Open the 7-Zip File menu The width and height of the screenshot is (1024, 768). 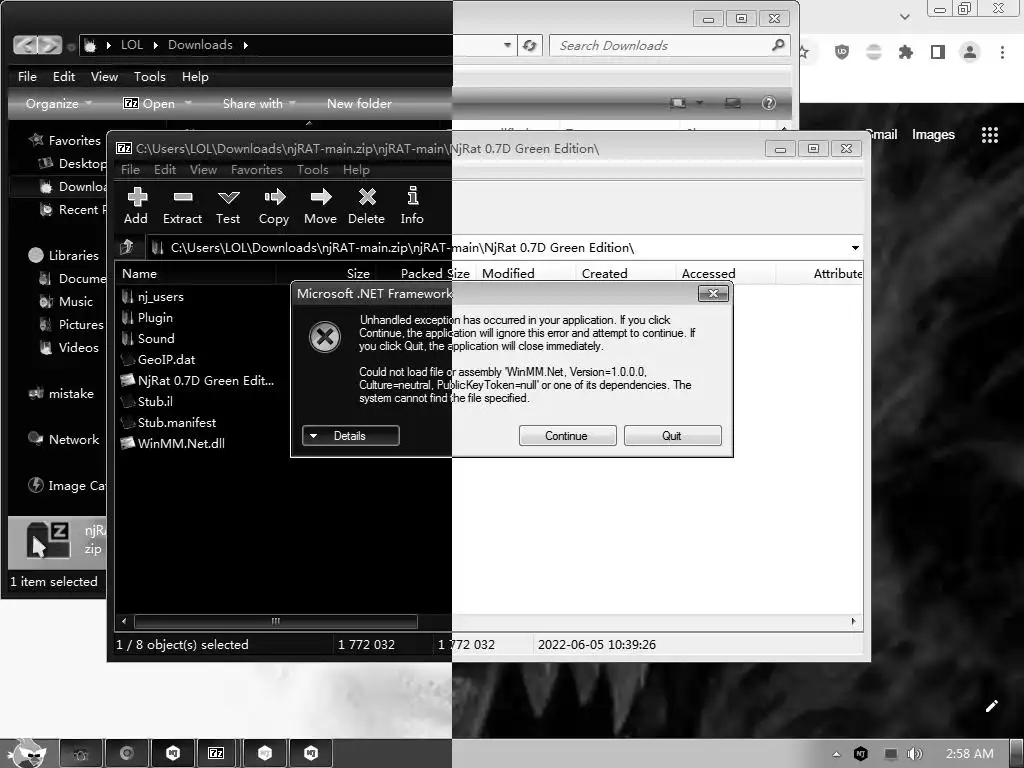point(131,170)
